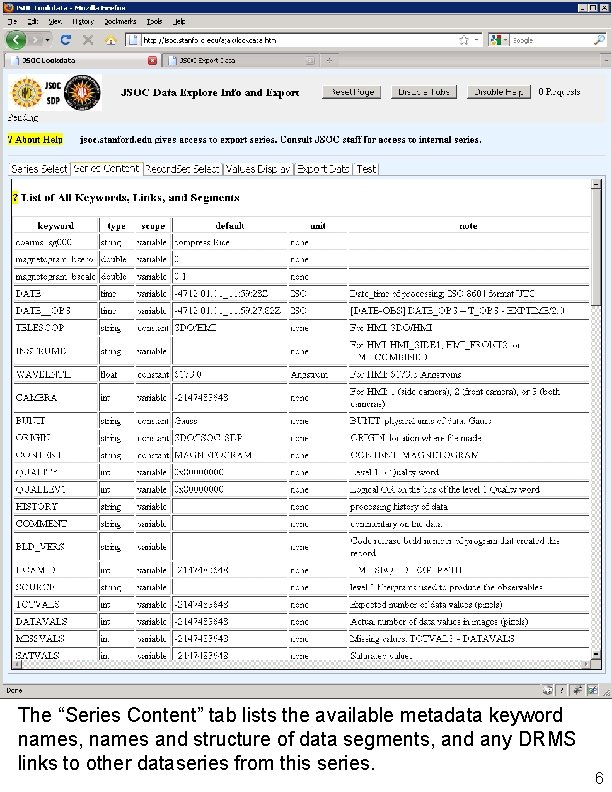This screenshot has width=612, height=792.
Task: Open the Export Data tab
Action: click(323, 169)
